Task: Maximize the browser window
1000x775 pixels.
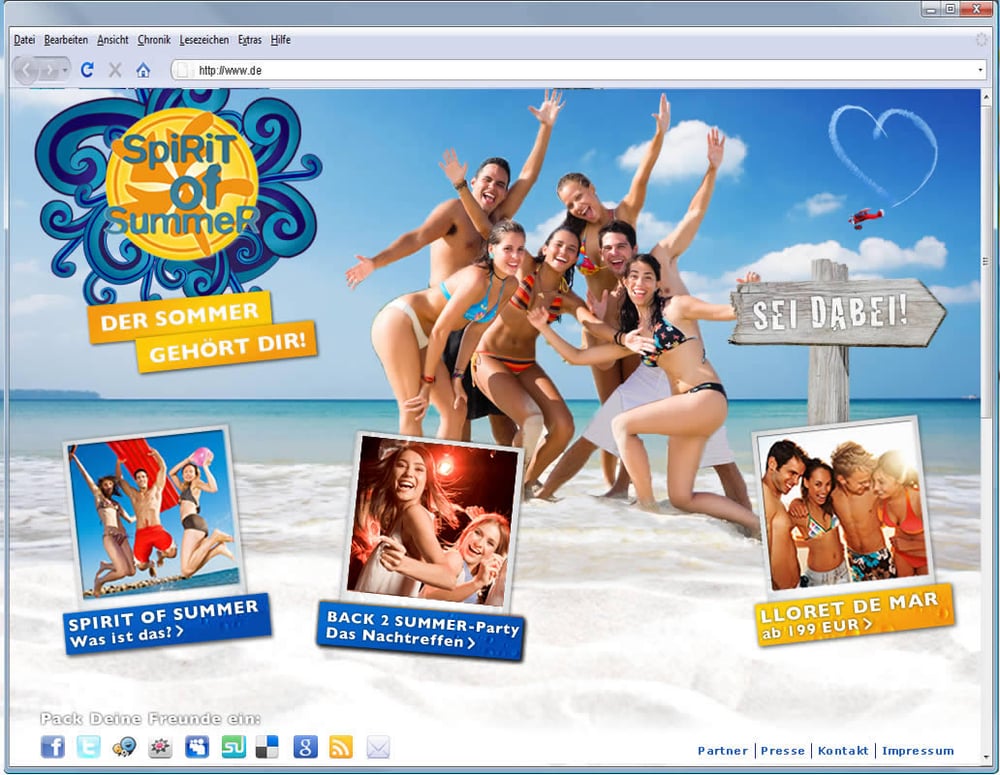Action: [x=950, y=9]
